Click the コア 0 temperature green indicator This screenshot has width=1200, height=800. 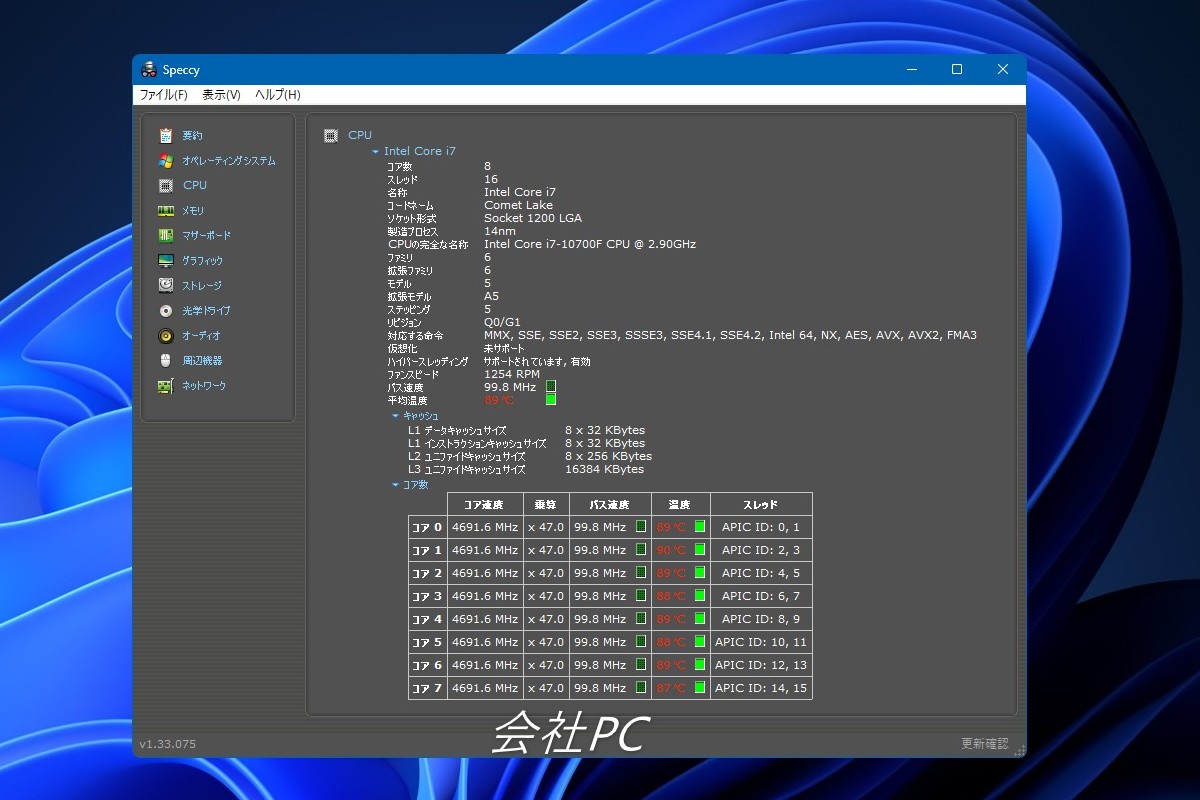point(700,527)
